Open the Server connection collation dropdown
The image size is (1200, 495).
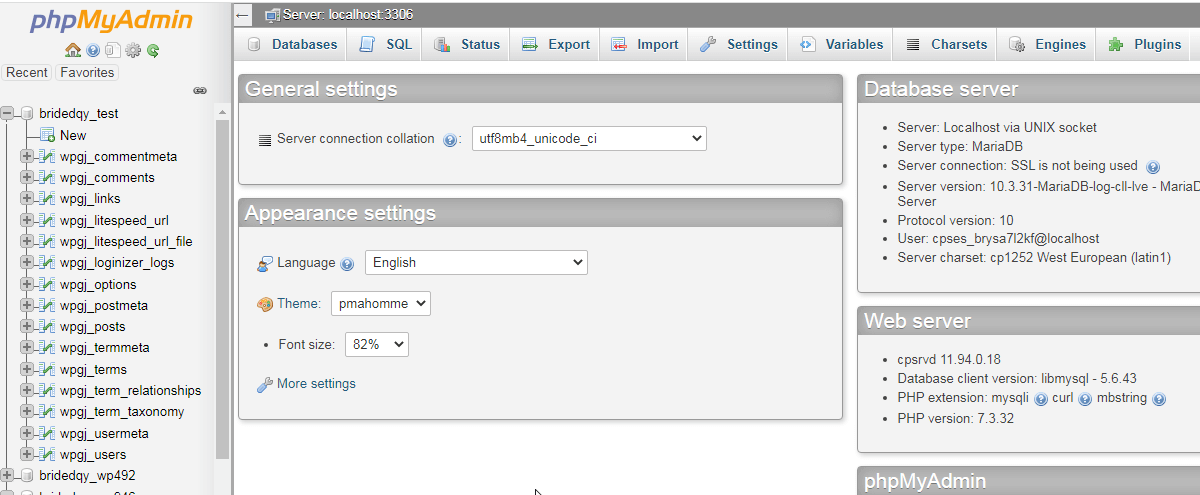(x=589, y=139)
